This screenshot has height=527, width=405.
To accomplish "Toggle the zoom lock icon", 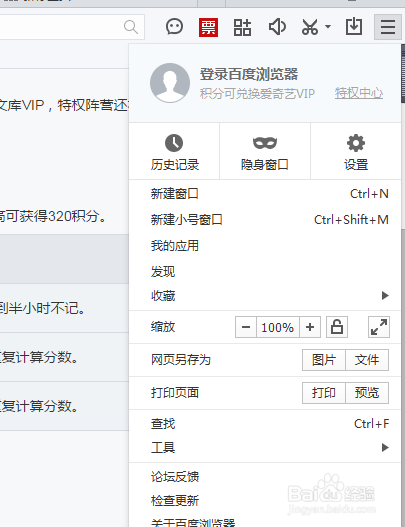I will 337,327.
